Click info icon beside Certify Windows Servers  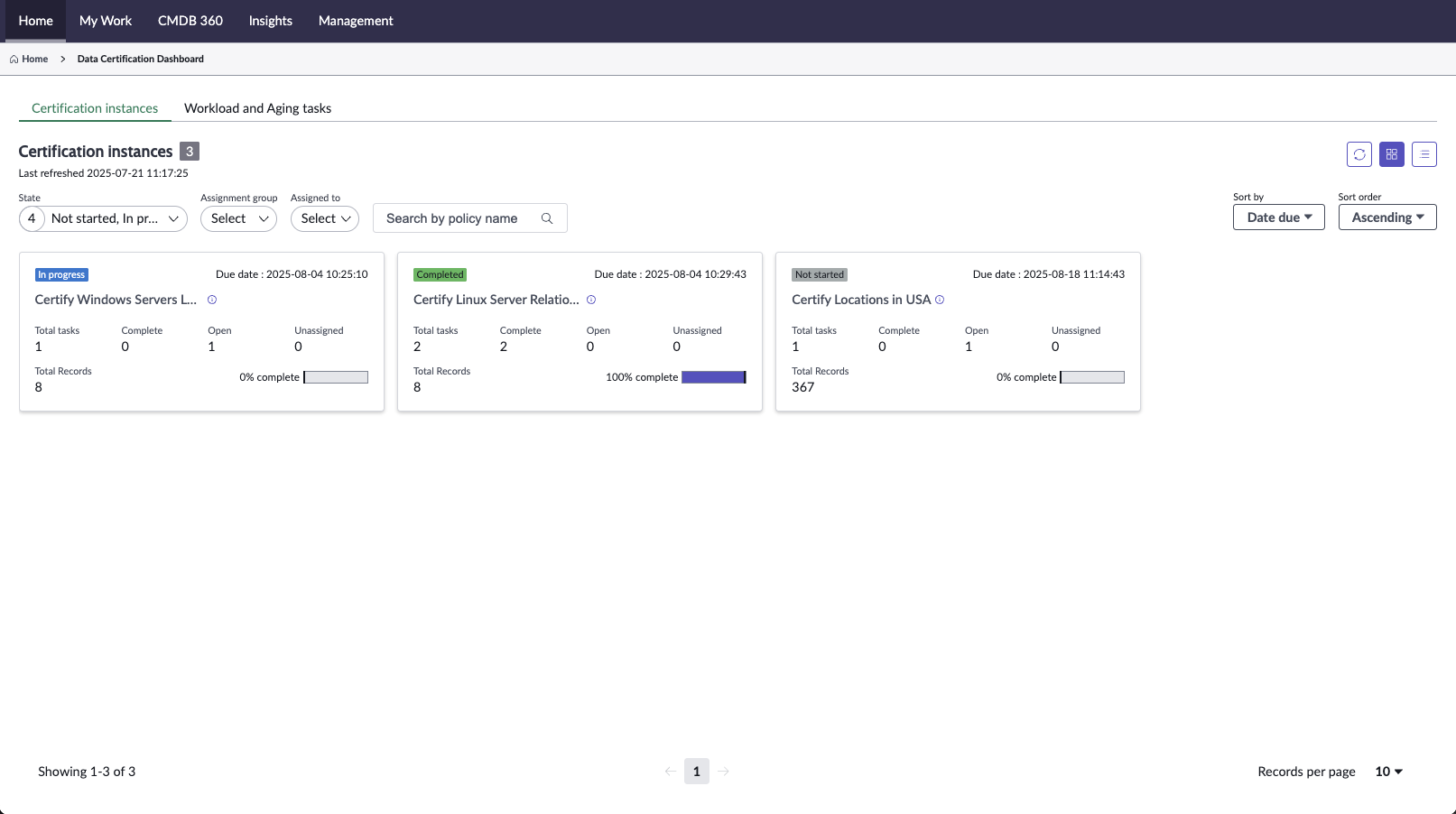coord(212,300)
